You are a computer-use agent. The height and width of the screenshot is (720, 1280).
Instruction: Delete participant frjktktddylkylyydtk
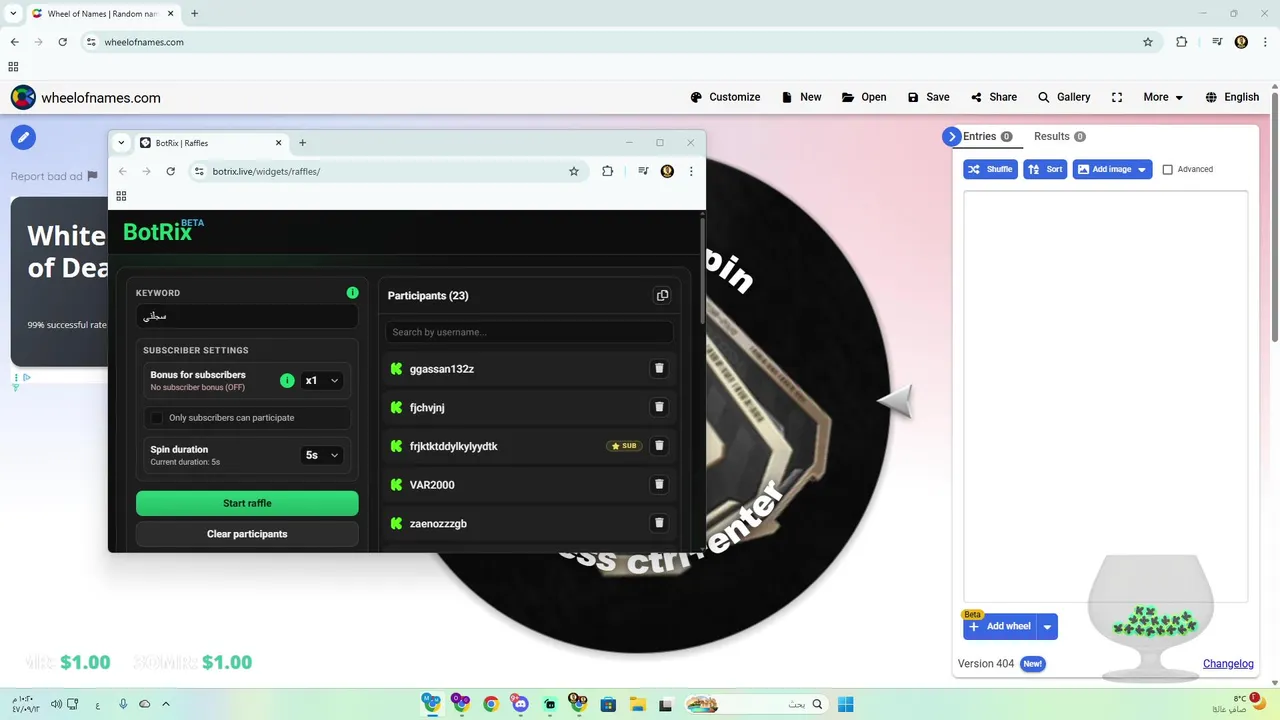coord(659,446)
